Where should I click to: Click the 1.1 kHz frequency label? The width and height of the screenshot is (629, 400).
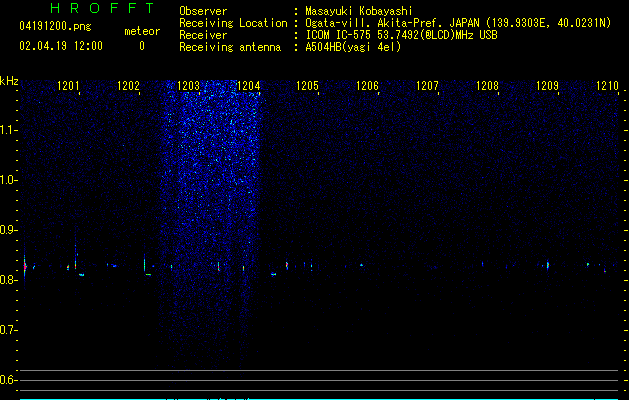pyautogui.click(x=8, y=130)
